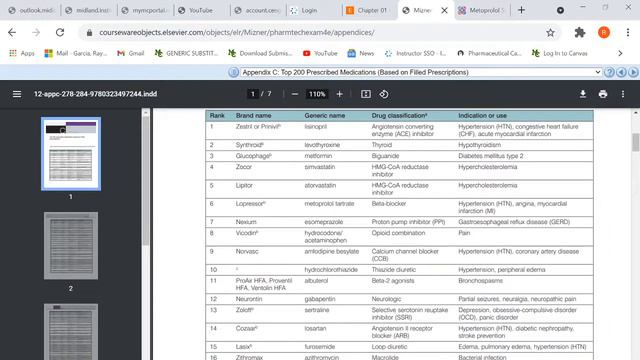Viewport: 640px width, 360px height.
Task: Switch to the outlook.midland tab
Action: tap(32, 11)
